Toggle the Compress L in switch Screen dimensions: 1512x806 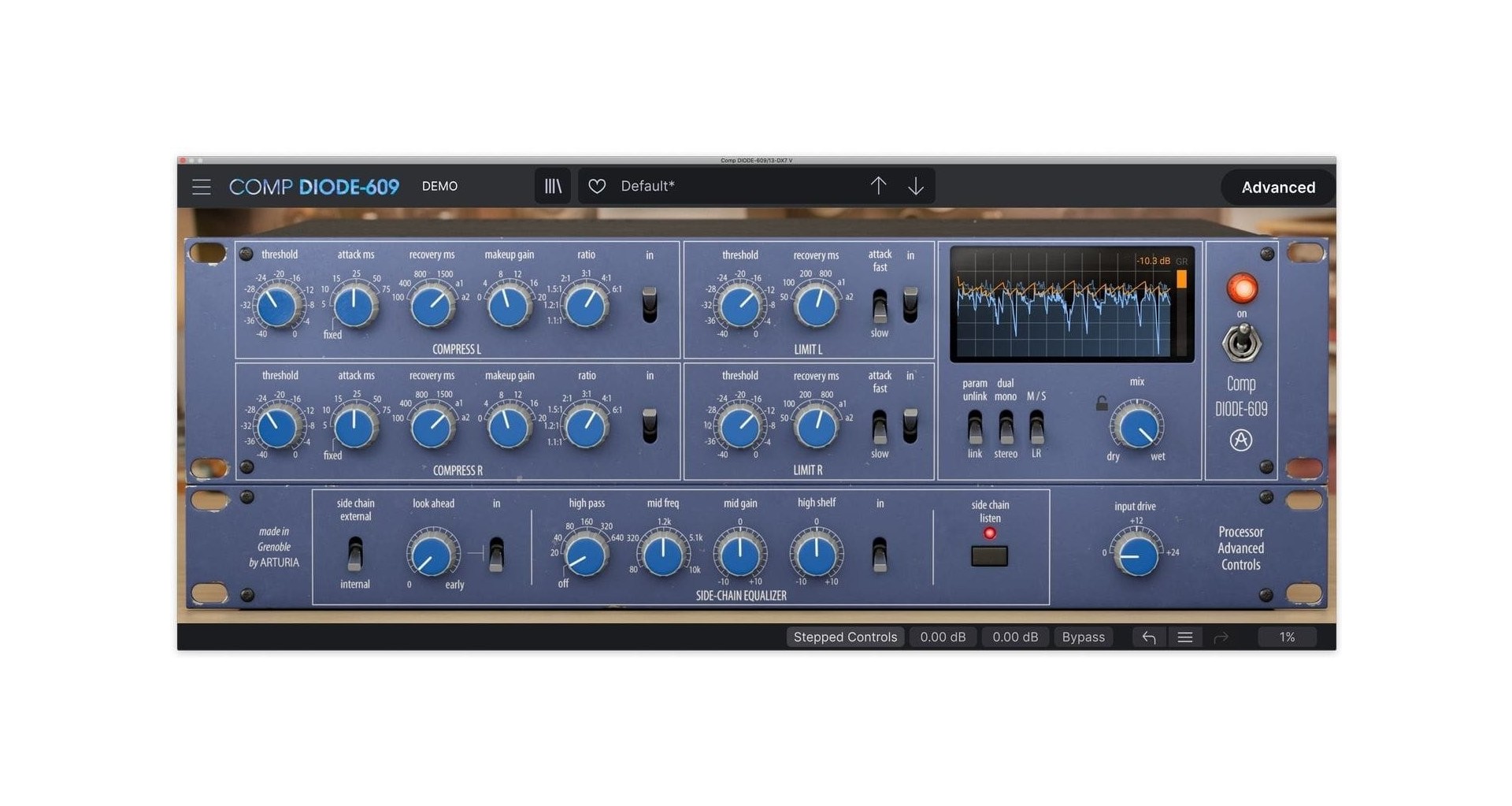point(650,305)
